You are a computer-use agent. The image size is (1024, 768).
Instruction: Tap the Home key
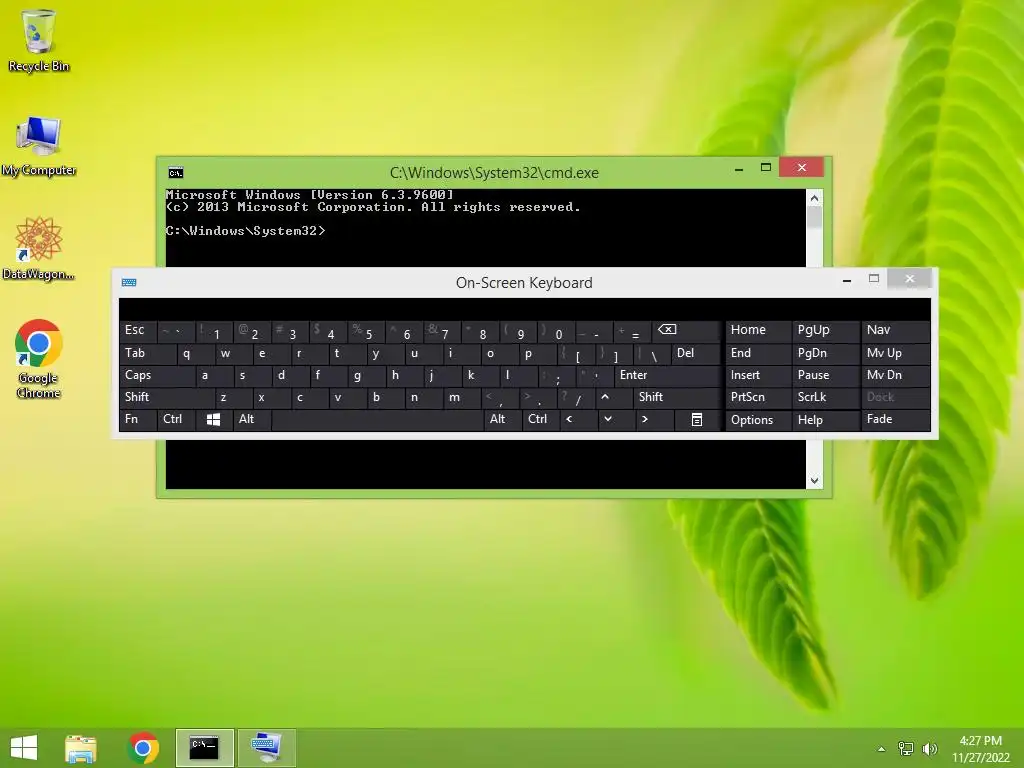click(758, 330)
